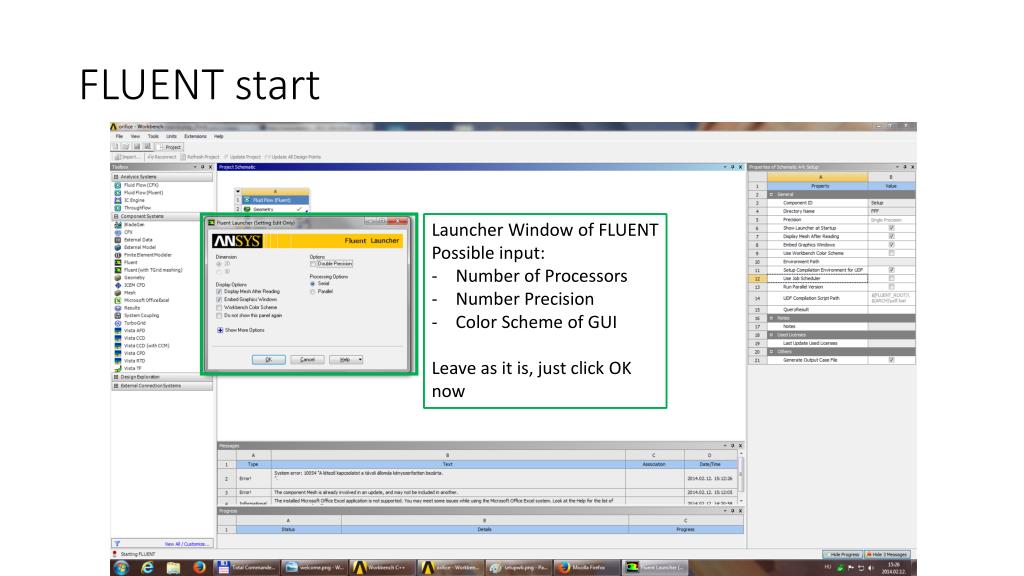
Task: Collapse General group in Properties panel
Action: (x=771, y=195)
